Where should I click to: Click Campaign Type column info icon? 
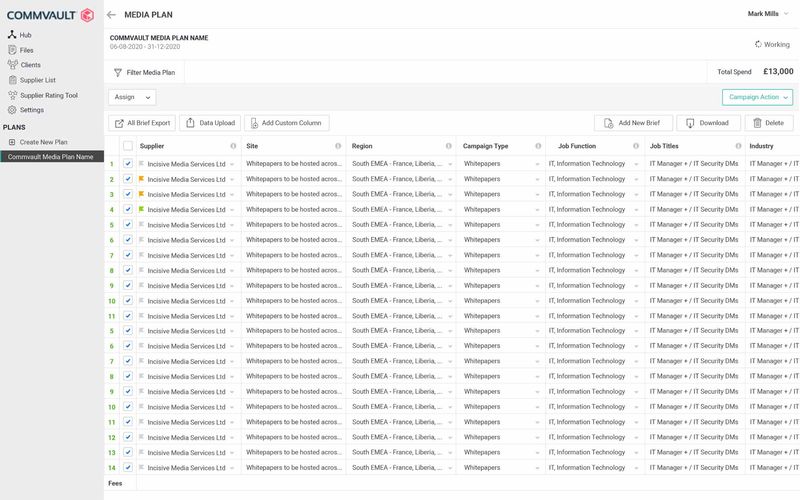click(x=538, y=146)
